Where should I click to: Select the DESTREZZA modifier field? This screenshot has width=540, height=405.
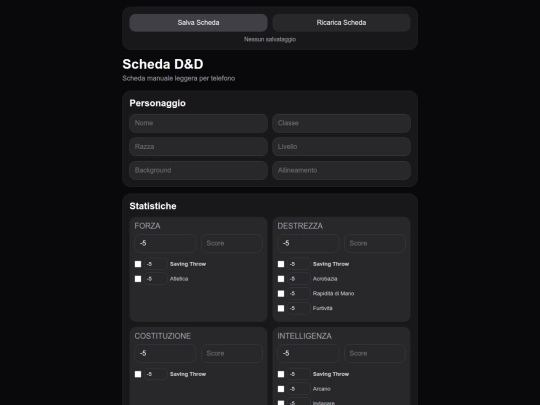coord(308,243)
